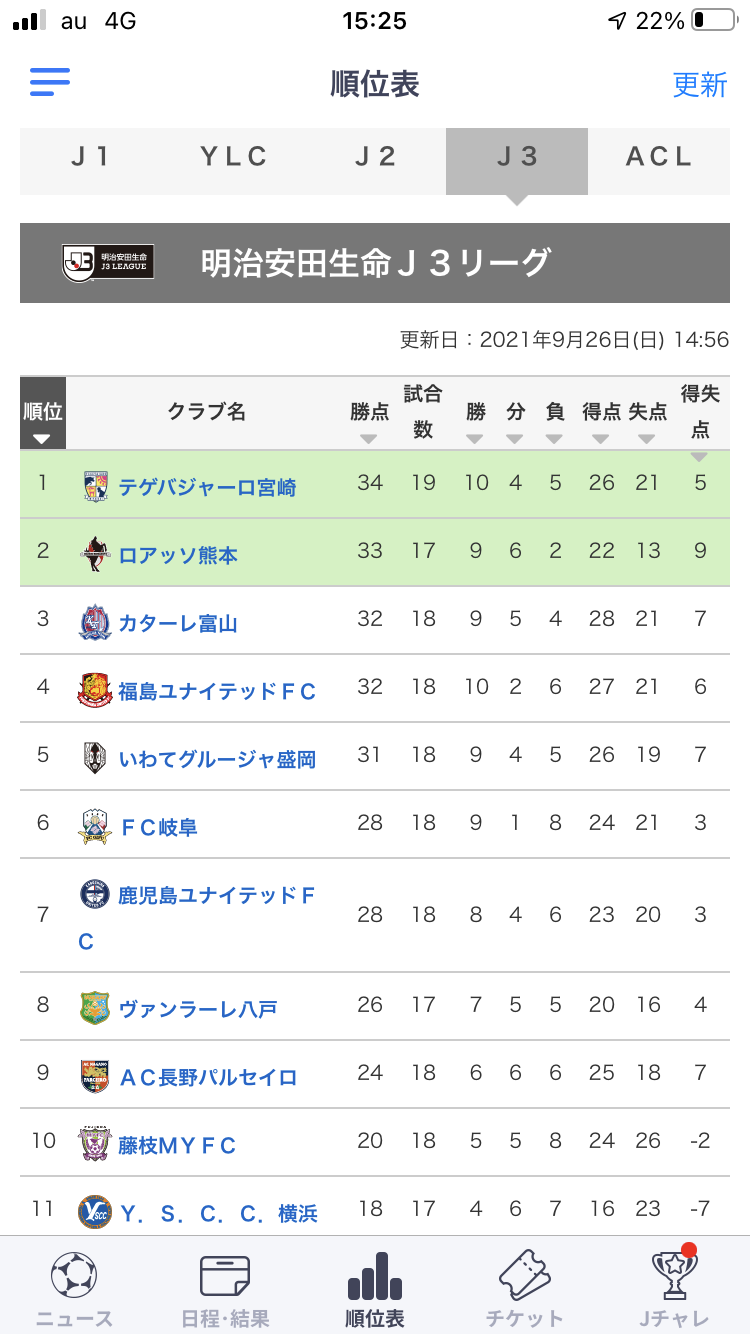Viewport: 750px width, 1334px height.
Task: Tap the ＦＣ岐阜 team emblem
Action: click(x=95, y=826)
